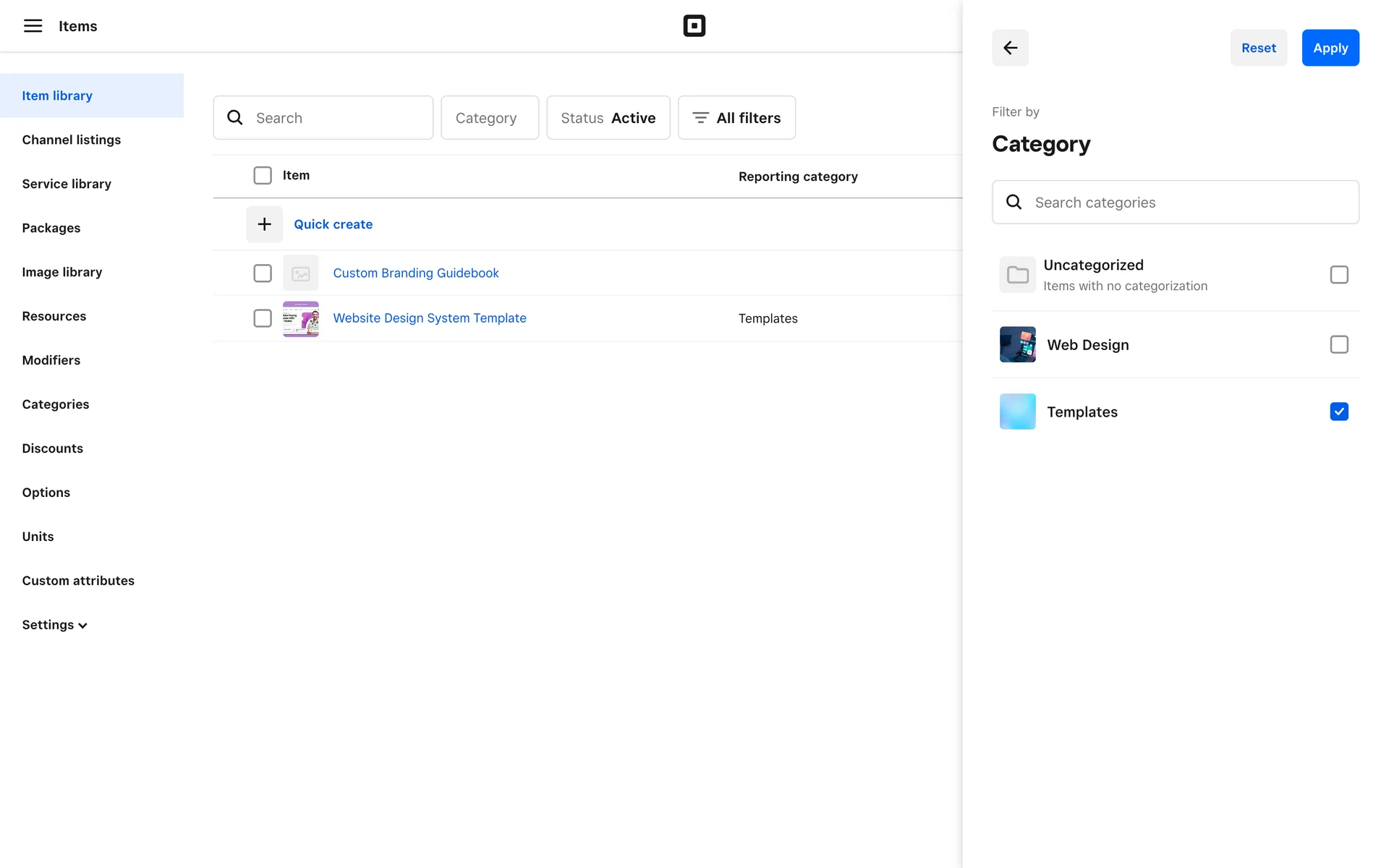The image size is (1389, 868).
Task: Click the Templates gradient color swatch
Action: 1017,412
